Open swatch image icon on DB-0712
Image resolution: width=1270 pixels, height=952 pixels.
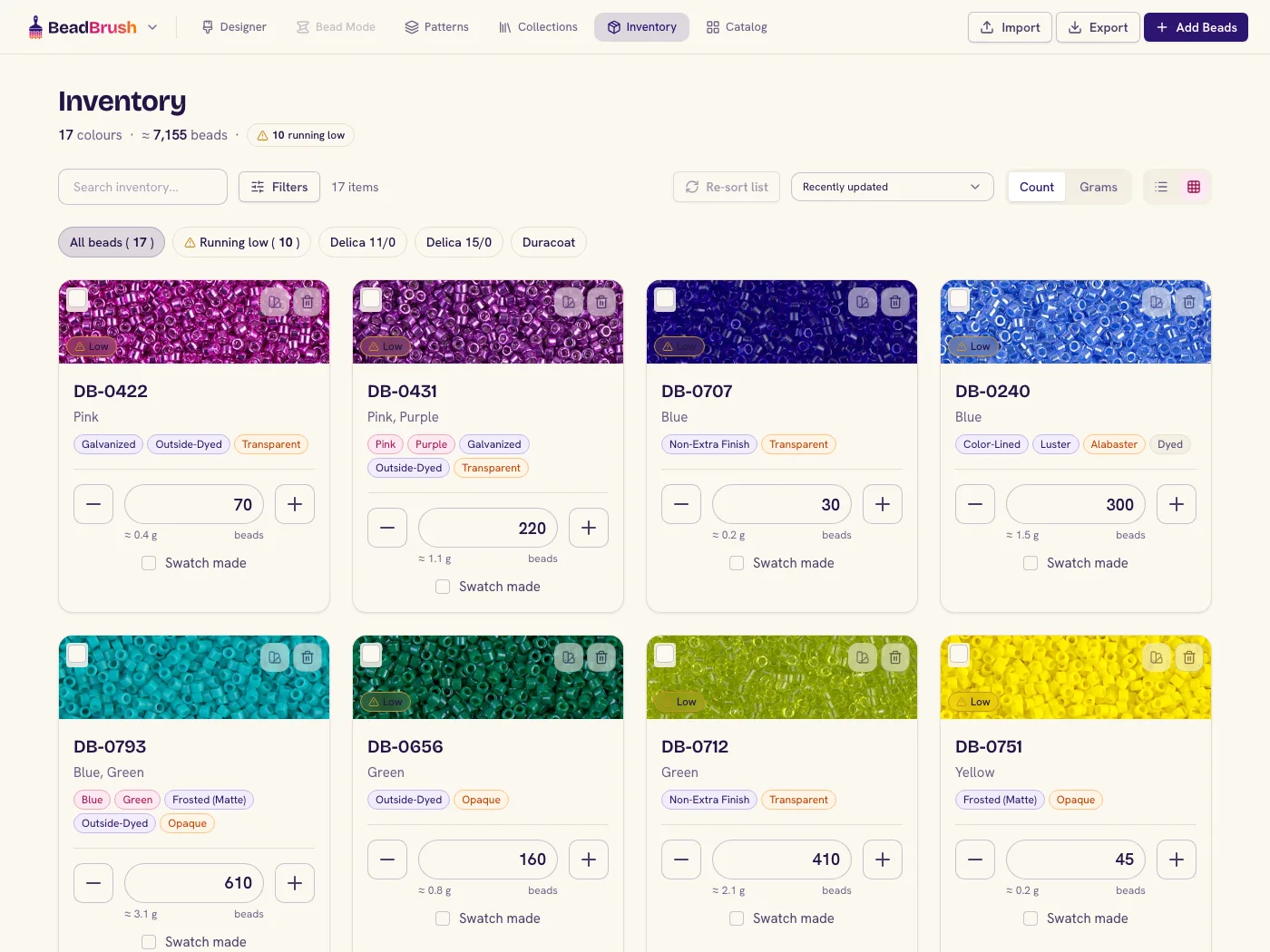863,657
